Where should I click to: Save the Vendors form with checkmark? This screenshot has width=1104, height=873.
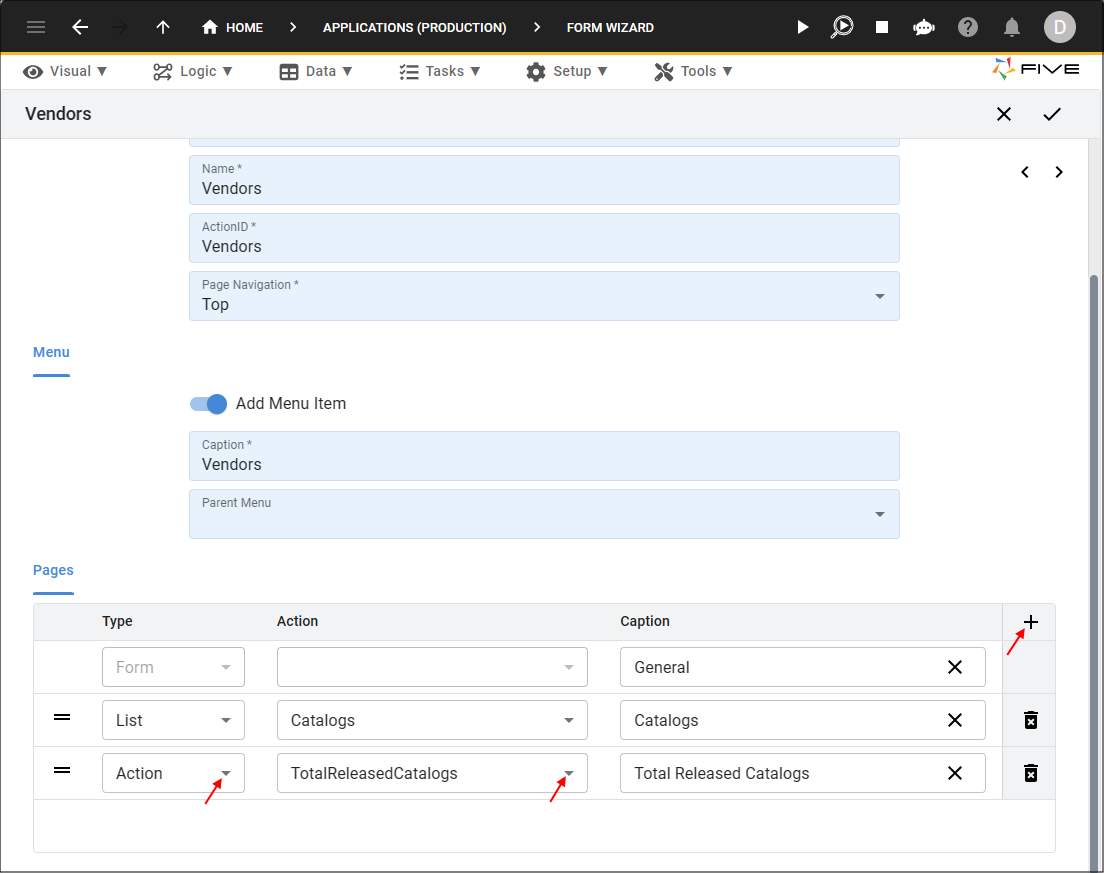click(x=1052, y=114)
